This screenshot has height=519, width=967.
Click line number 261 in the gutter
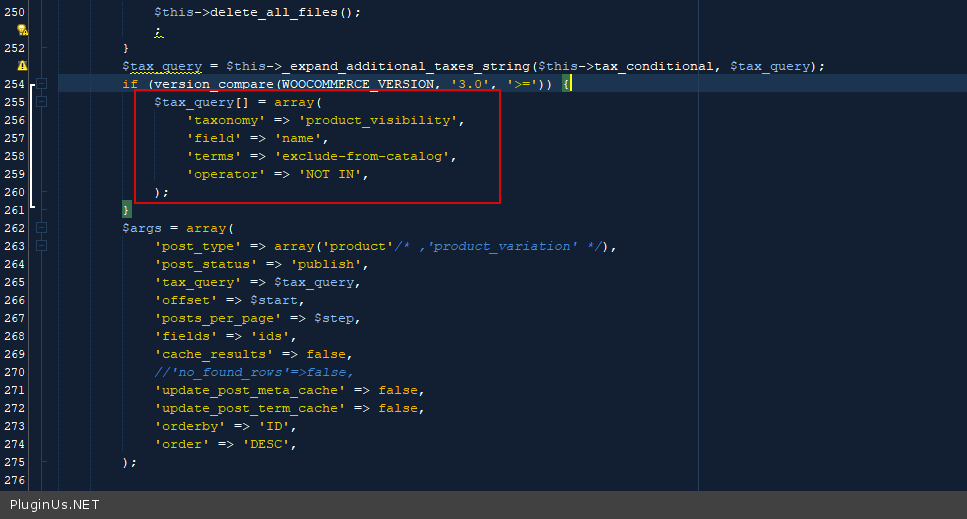(14, 210)
